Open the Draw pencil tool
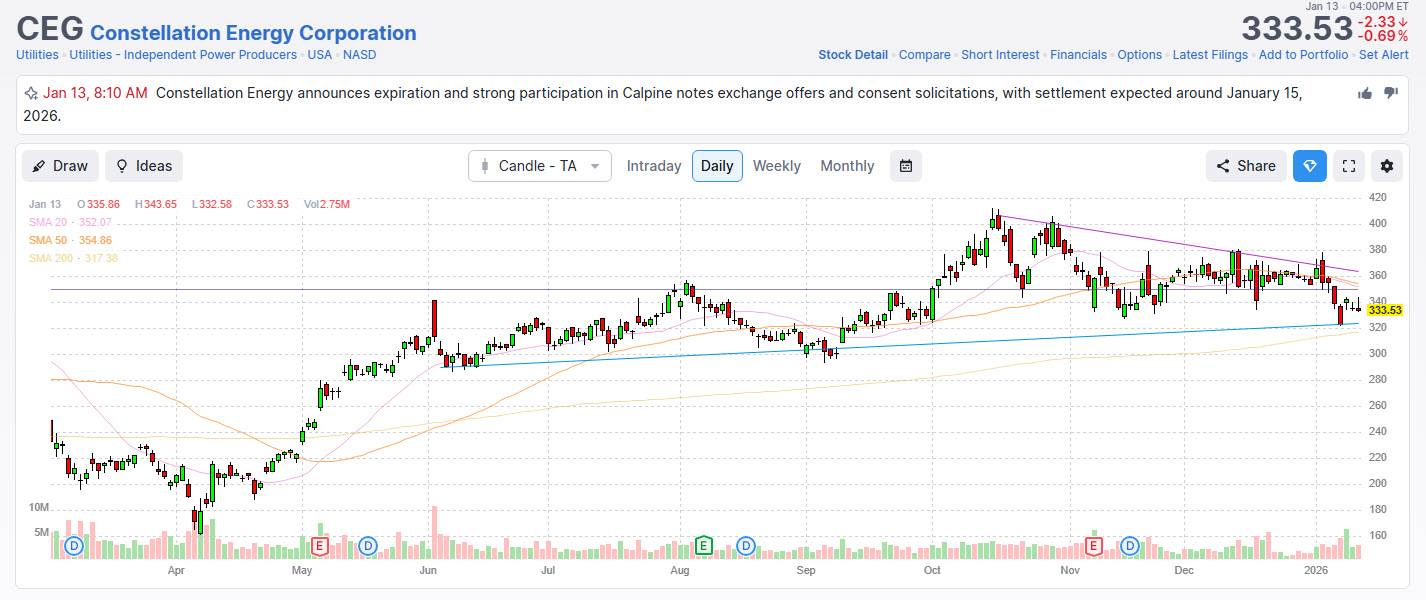The width and height of the screenshot is (1426, 600). [60, 166]
